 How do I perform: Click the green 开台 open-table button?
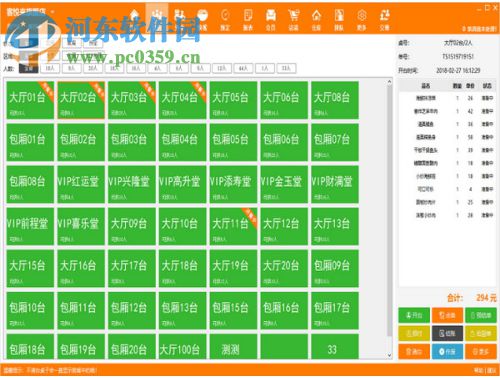(x=414, y=315)
